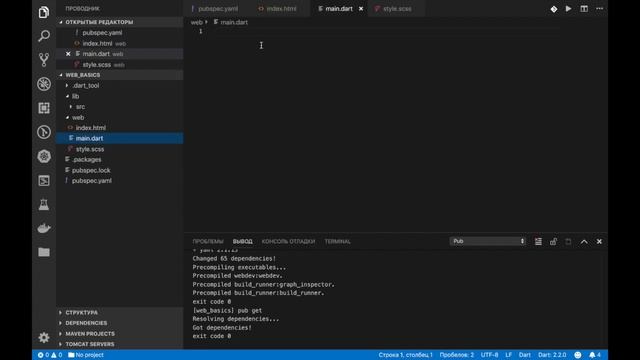Select Pub in the output channel dropdown
This screenshot has height=360, width=640.
click(x=488, y=241)
